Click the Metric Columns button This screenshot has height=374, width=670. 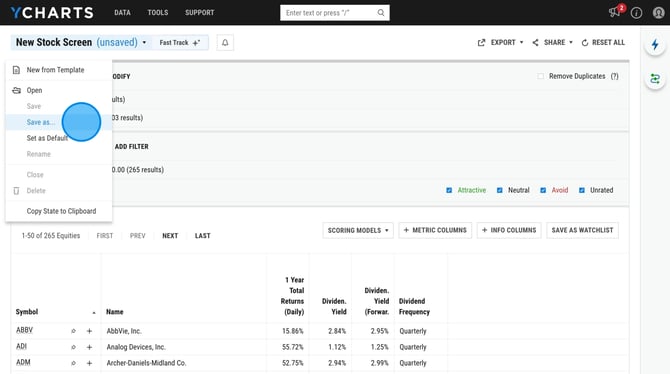coord(435,230)
